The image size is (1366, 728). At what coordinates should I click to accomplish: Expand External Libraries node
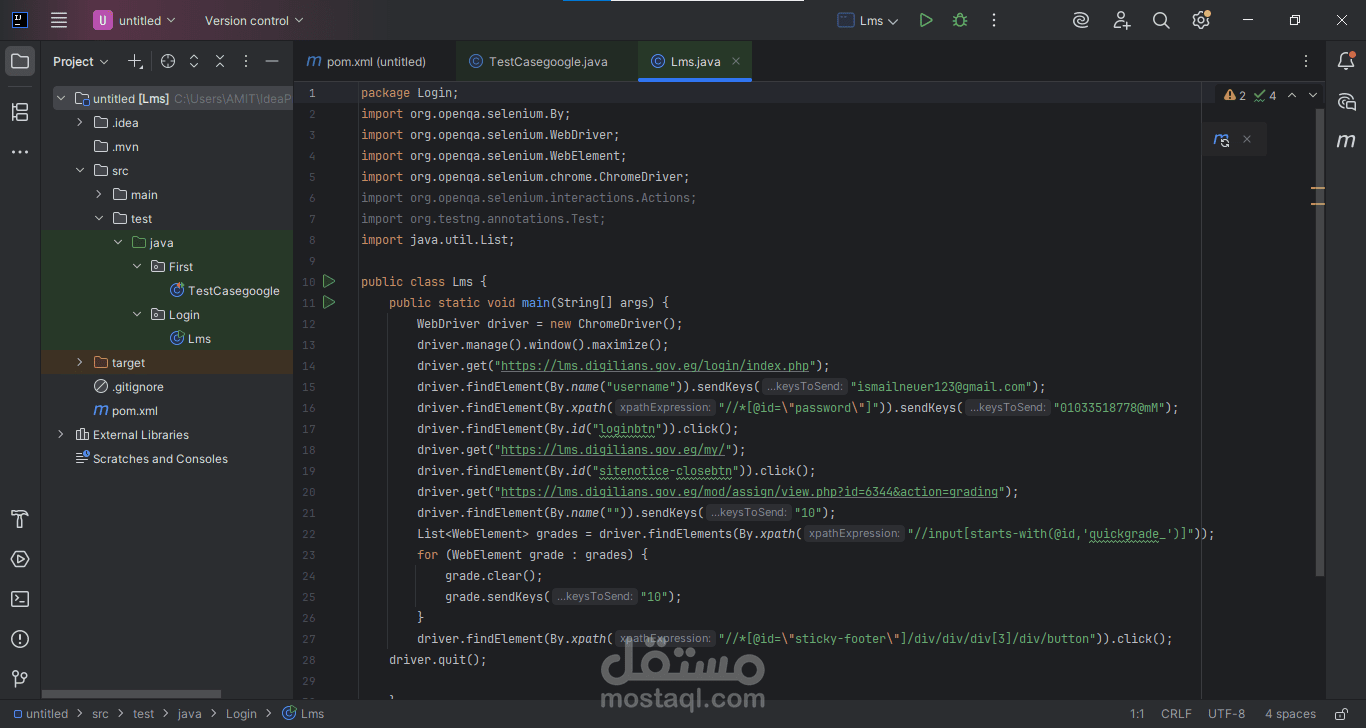click(x=61, y=435)
